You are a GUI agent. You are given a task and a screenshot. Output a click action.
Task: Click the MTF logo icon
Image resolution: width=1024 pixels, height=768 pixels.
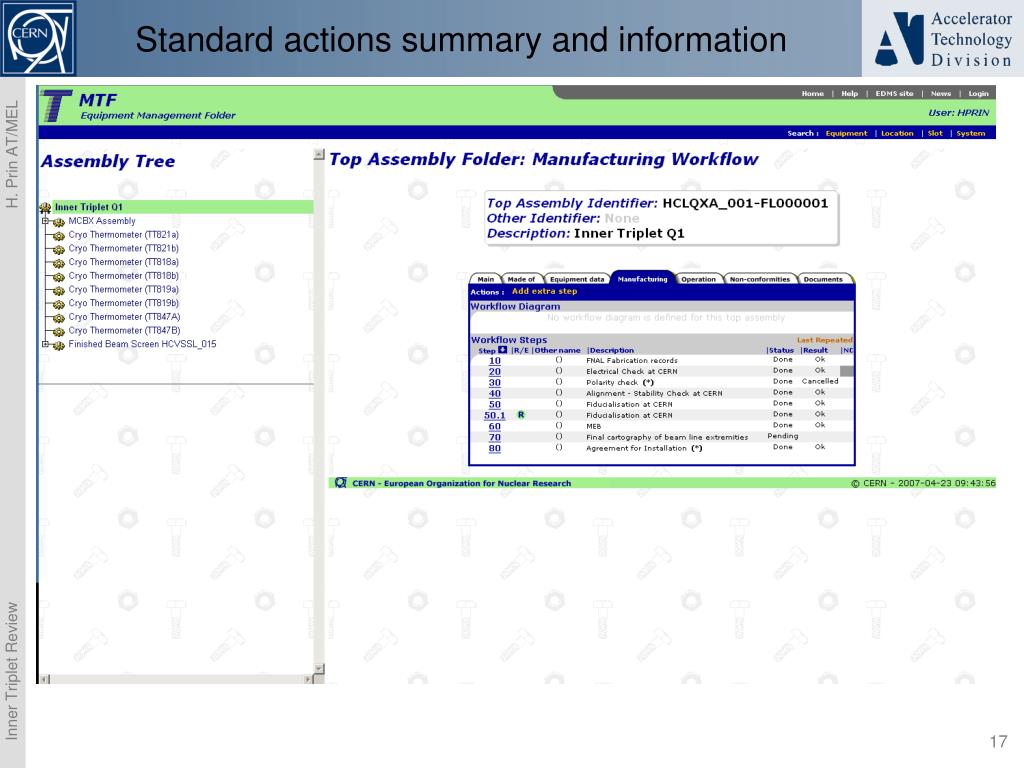tap(56, 106)
